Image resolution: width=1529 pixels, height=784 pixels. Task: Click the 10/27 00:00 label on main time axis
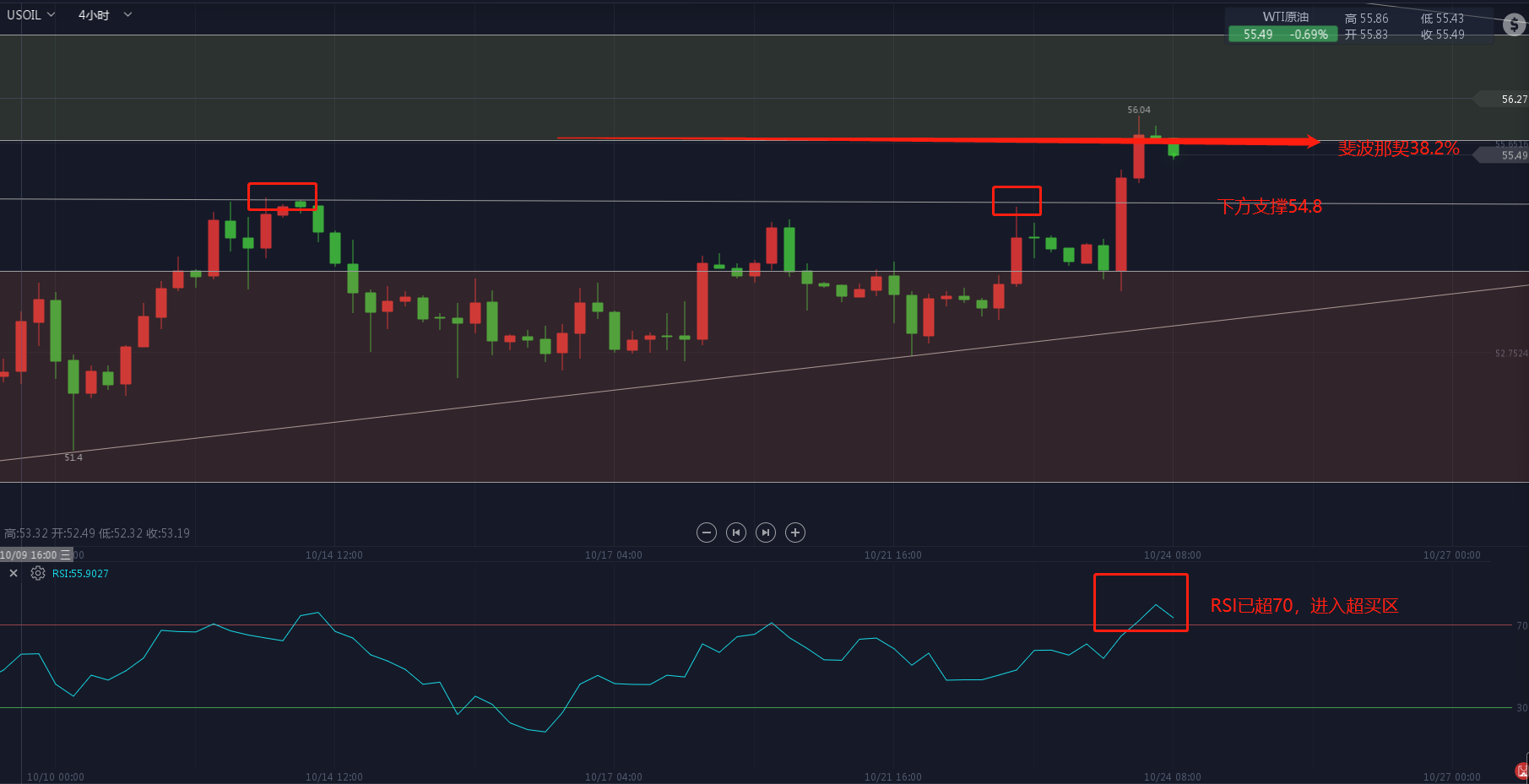[1451, 555]
